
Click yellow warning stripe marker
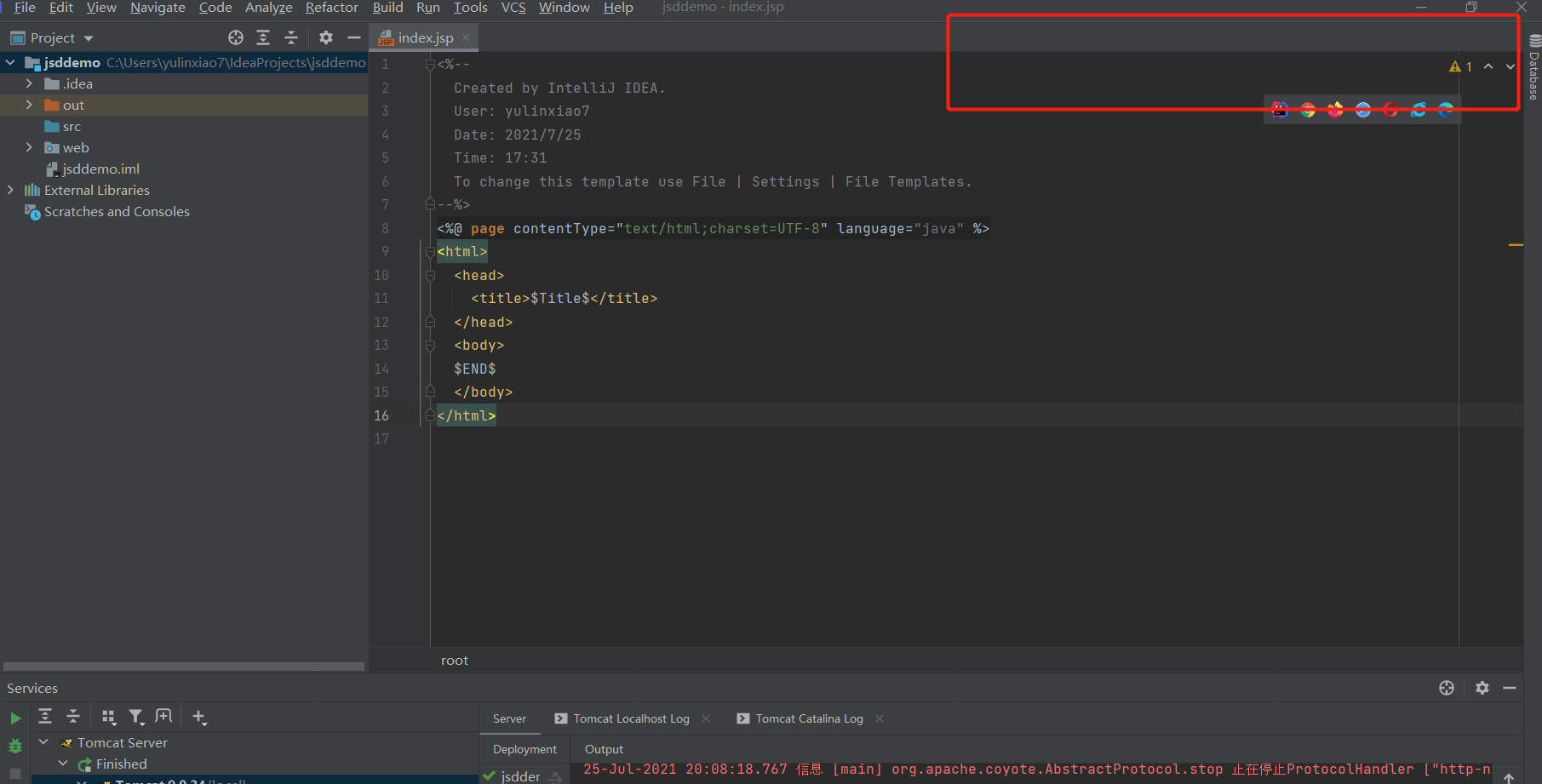(1516, 245)
